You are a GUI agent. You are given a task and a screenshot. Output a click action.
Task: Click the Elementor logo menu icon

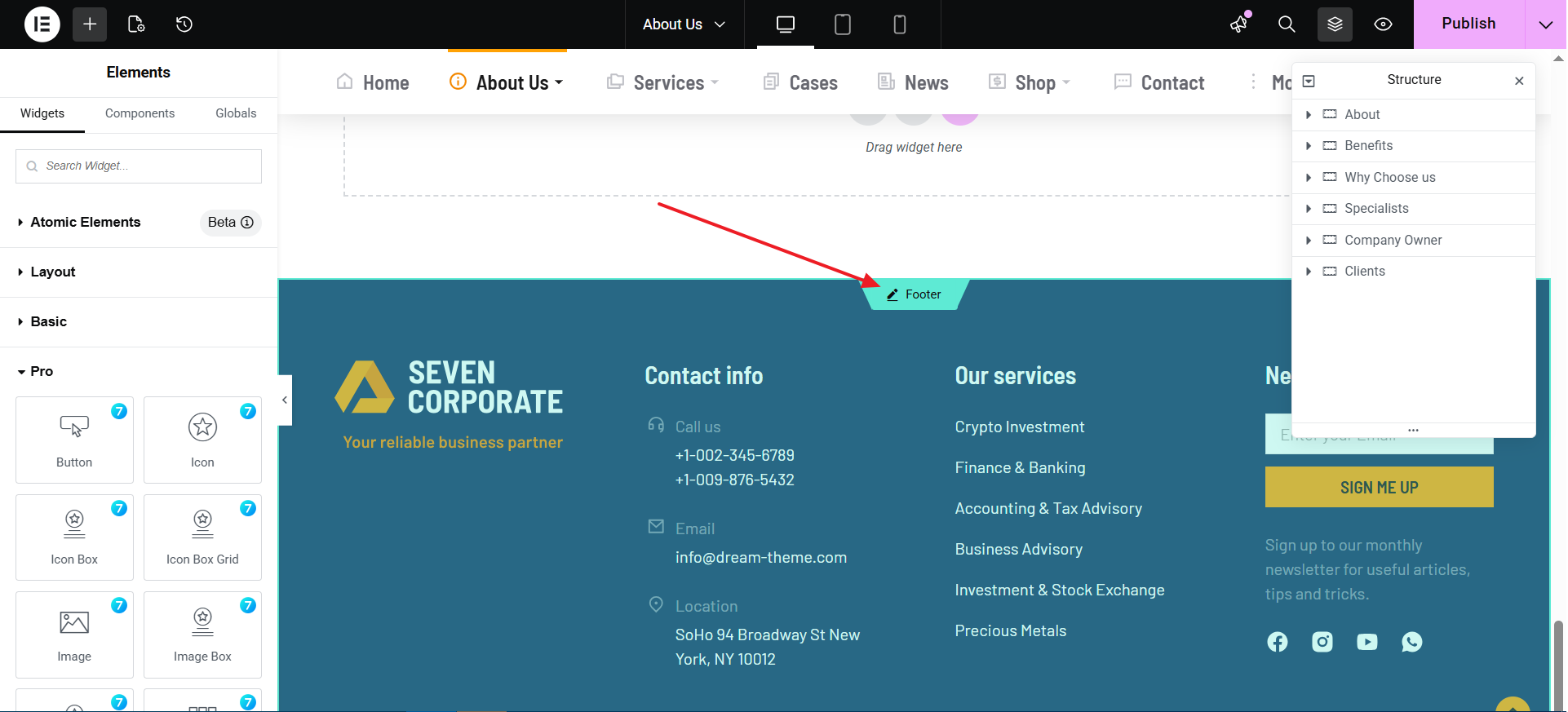click(x=42, y=24)
